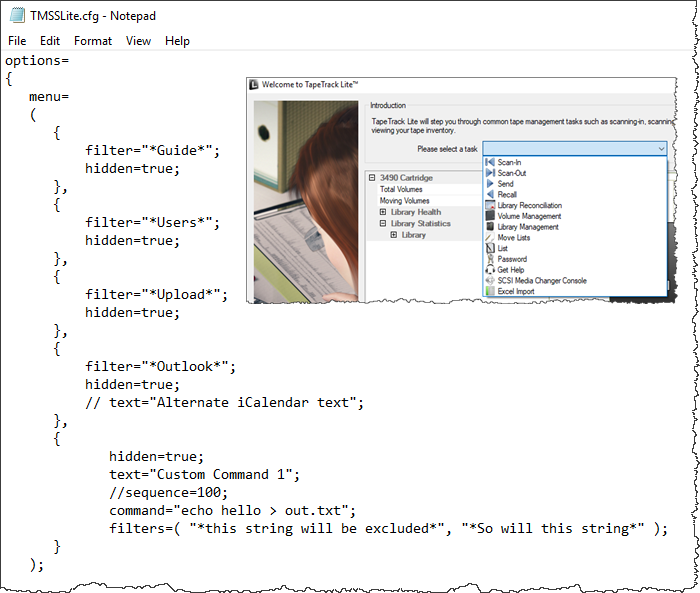Expand the Library sub-node
The width and height of the screenshot is (700, 593).
pyautogui.click(x=393, y=235)
